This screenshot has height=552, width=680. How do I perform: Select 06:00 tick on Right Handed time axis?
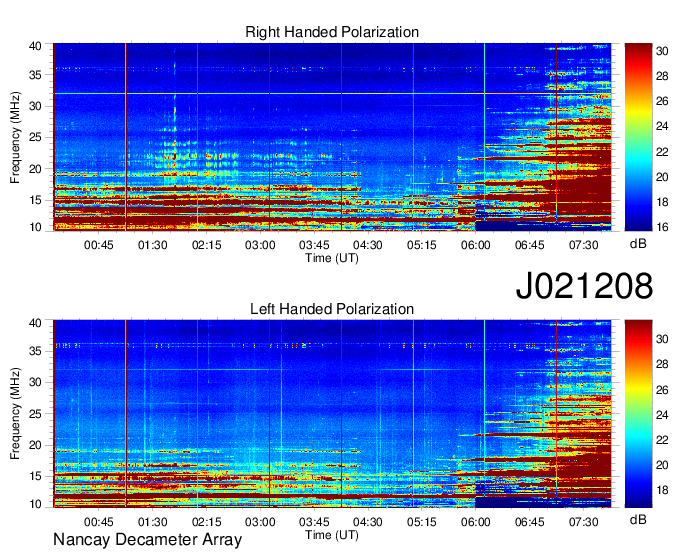click(476, 245)
